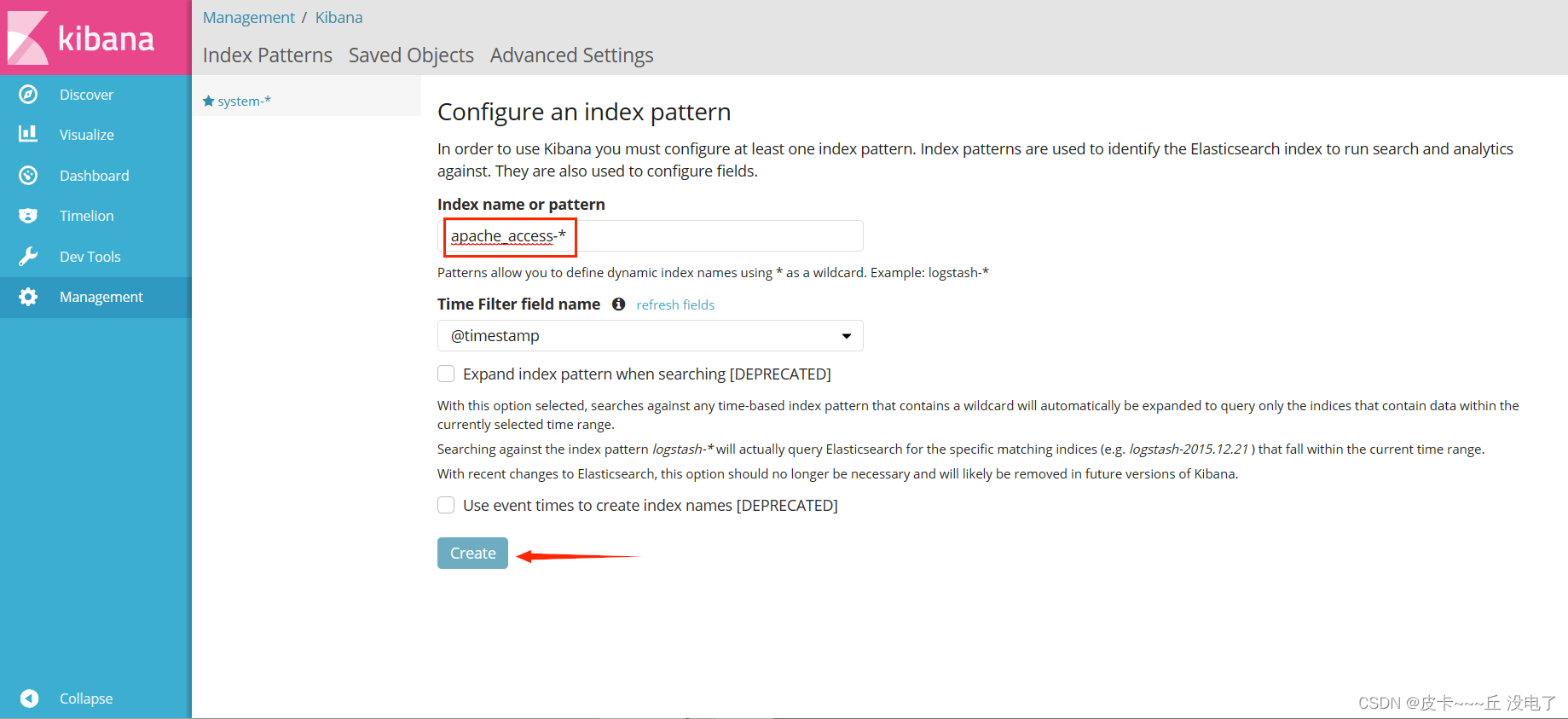Screen dimensions: 1568x719
Task: Click the Management breadcrumb link
Action: point(249,17)
